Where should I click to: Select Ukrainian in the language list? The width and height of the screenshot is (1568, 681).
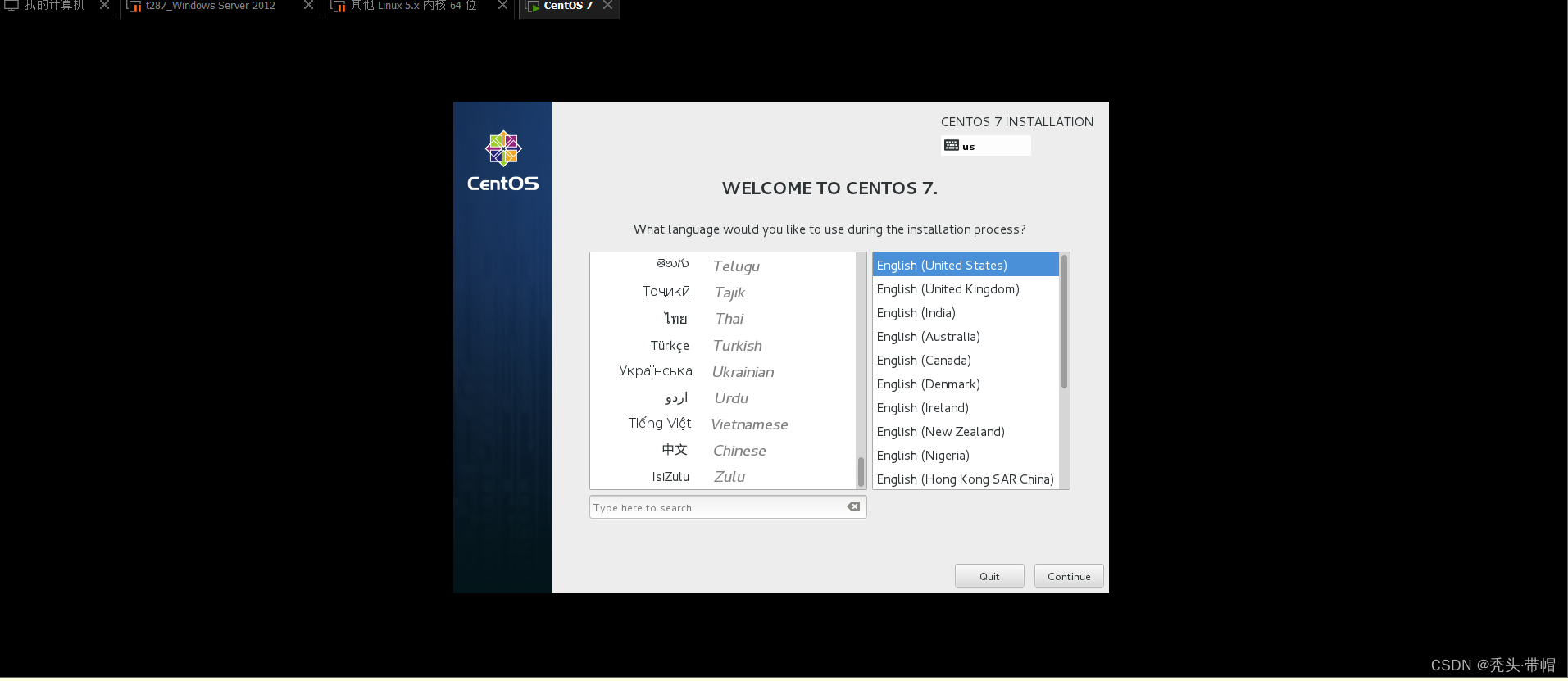(723, 371)
